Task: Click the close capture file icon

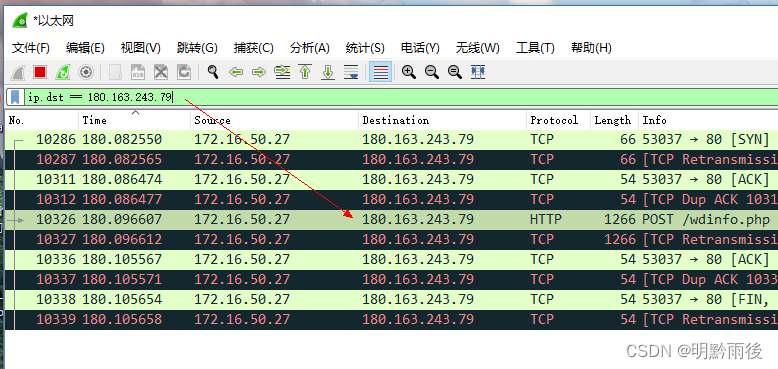Action: 161,72
